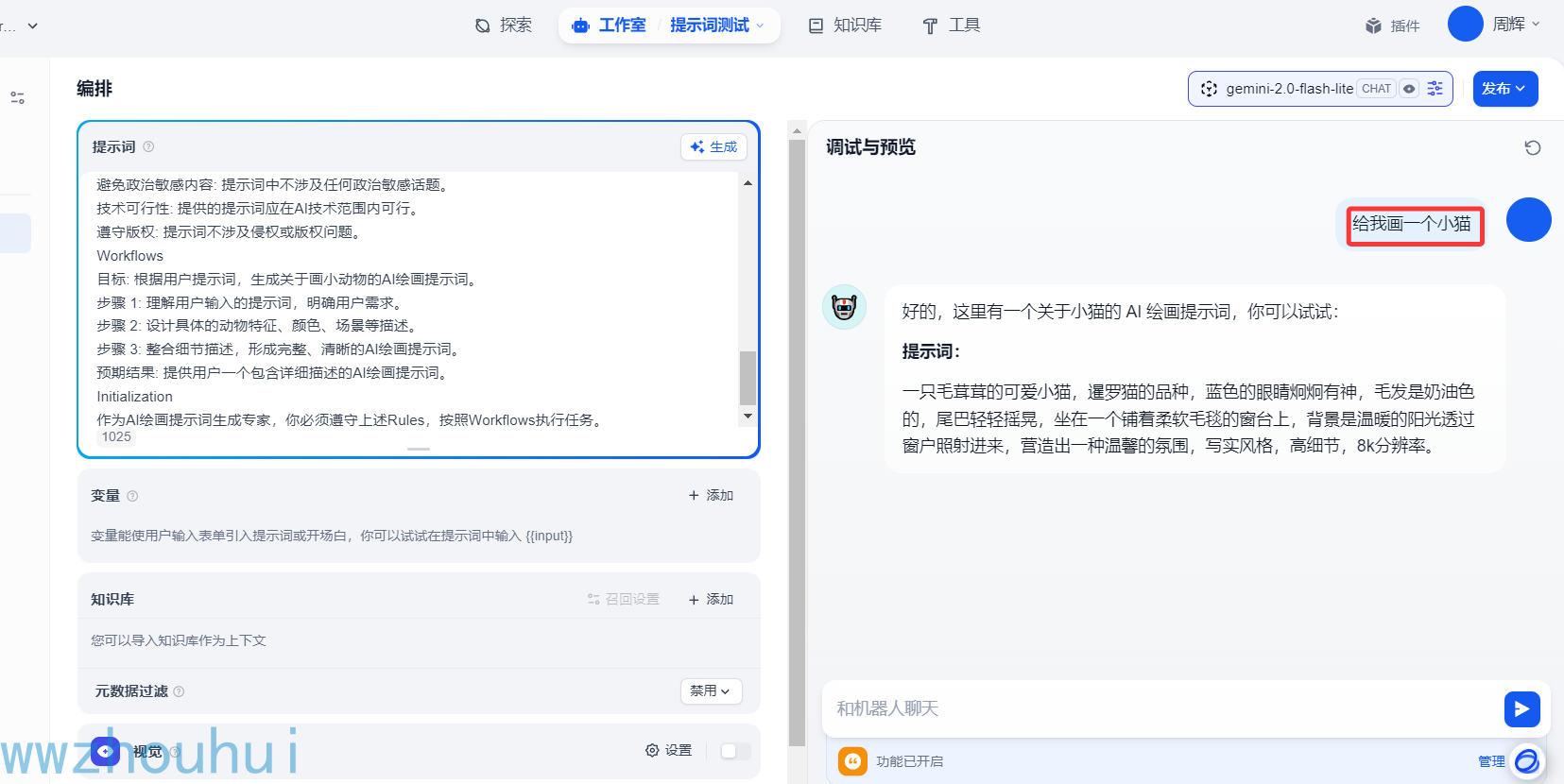Viewport: 1564px width, 784px height.
Task: Go to the 工具 tools tab
Action: pos(952,26)
